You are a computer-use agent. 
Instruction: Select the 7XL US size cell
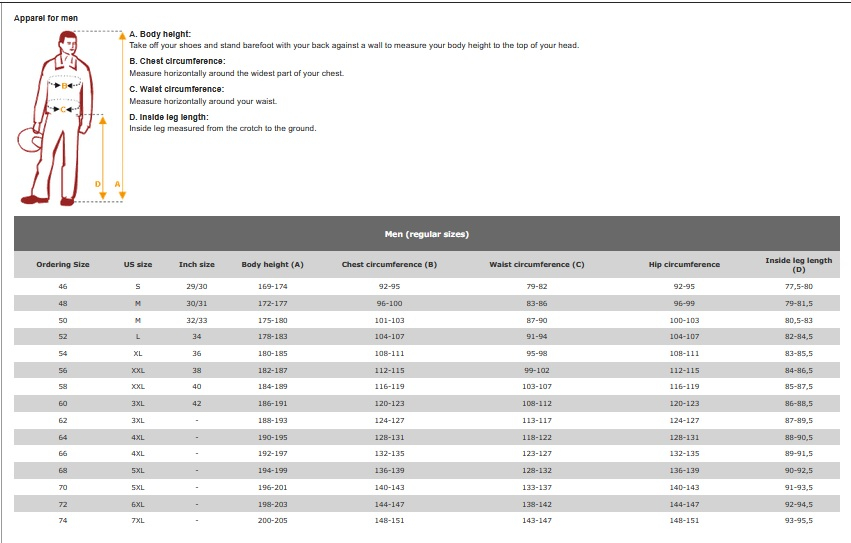click(x=138, y=520)
